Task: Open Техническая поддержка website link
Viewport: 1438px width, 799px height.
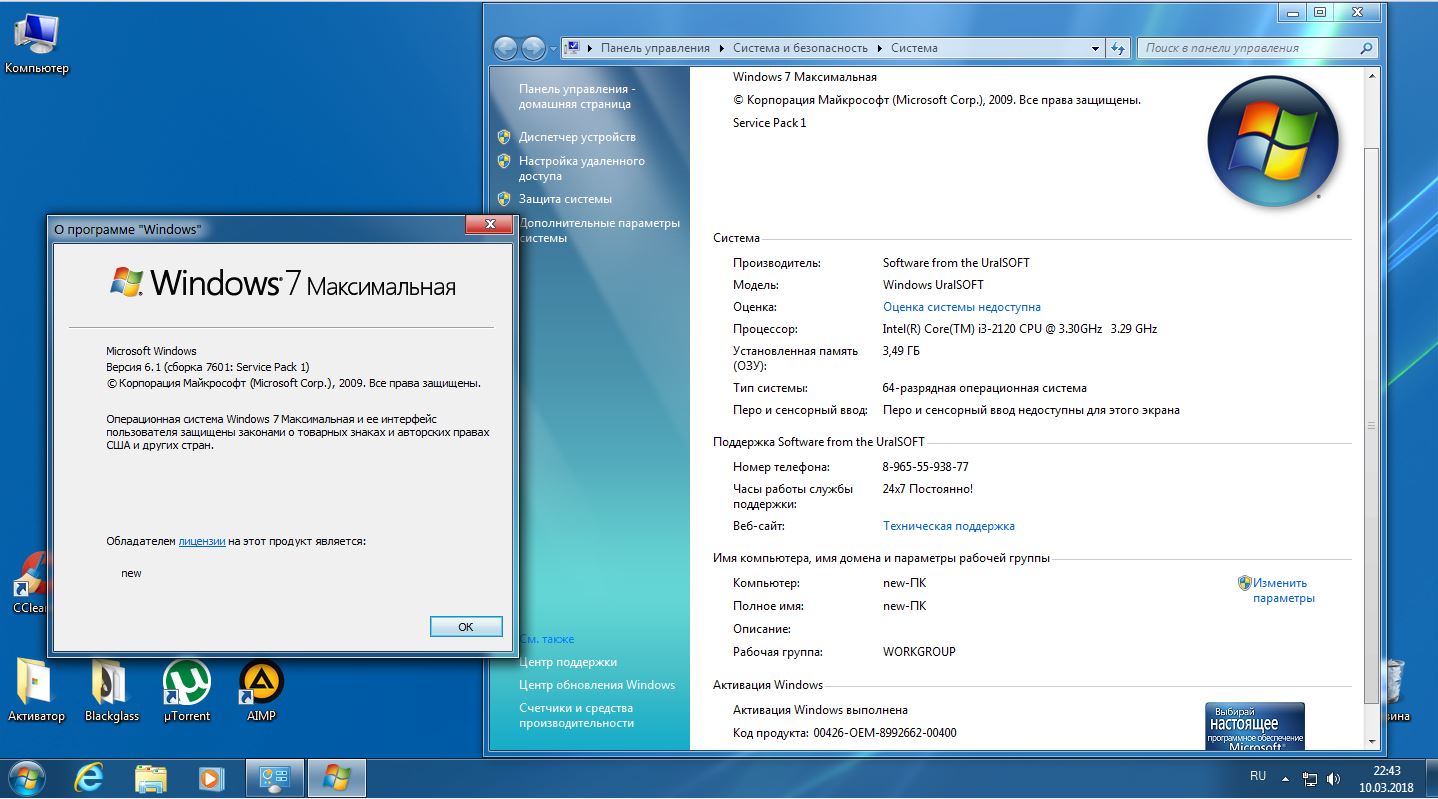Action: [949, 526]
